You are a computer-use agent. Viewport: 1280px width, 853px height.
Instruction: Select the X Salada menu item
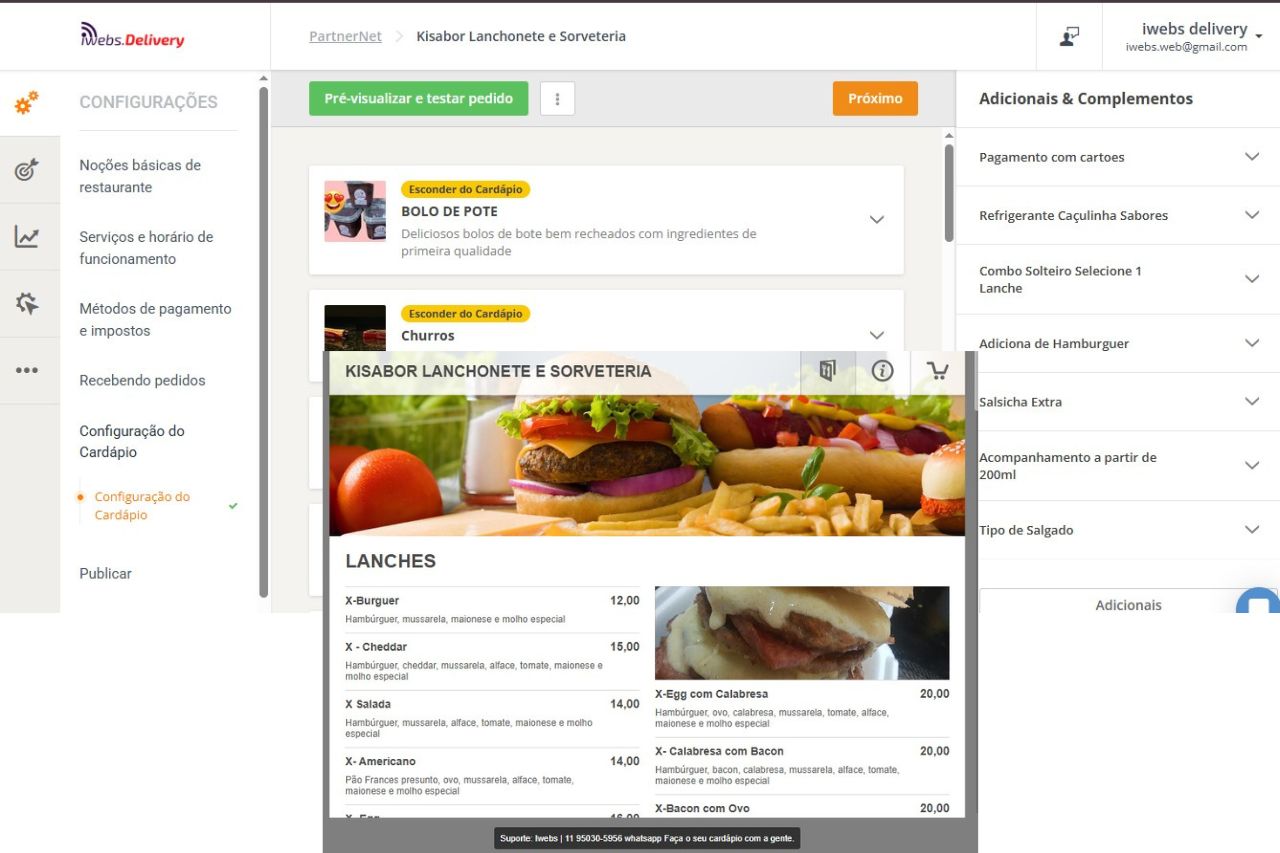coord(492,718)
